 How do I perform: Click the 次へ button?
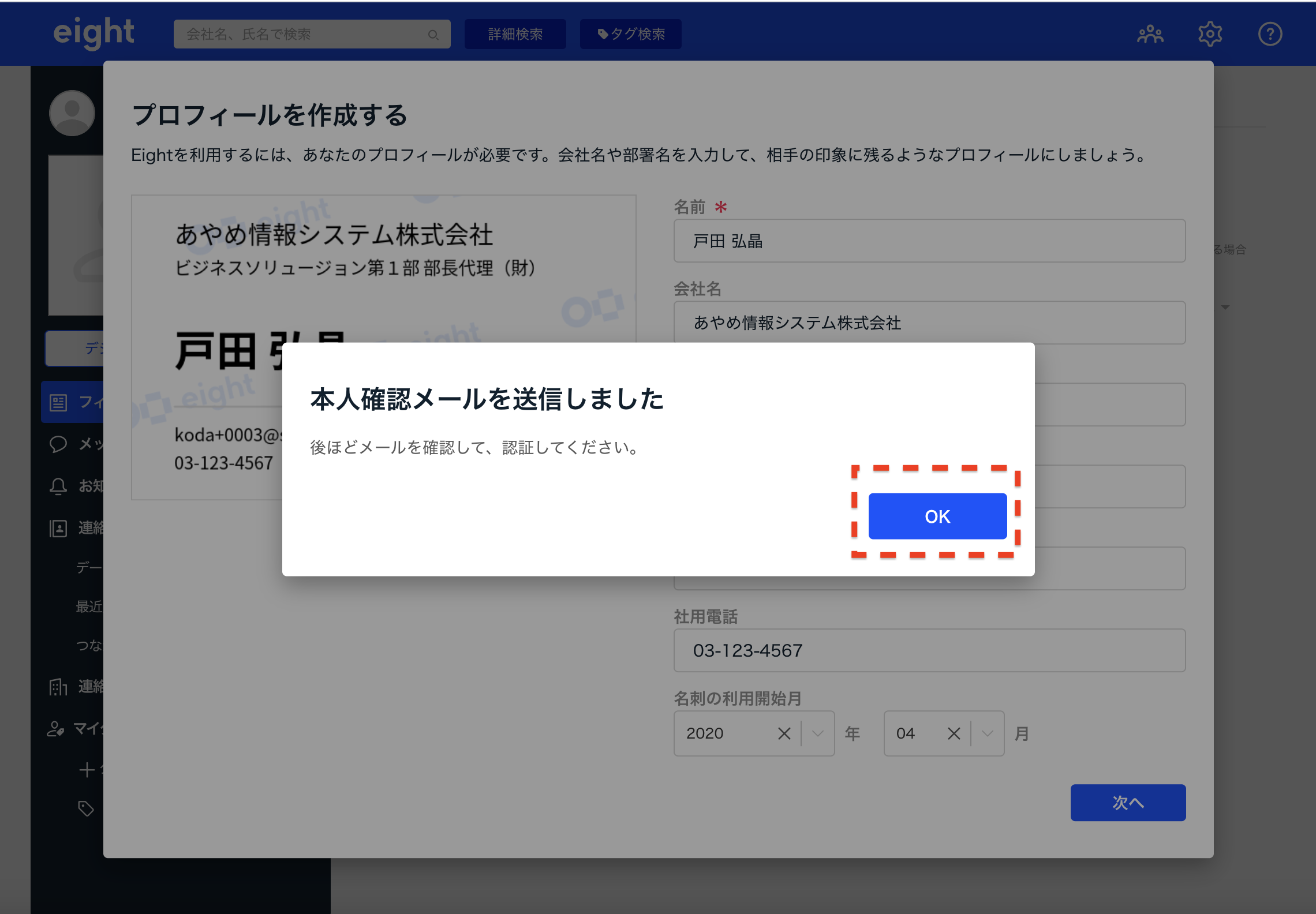click(1127, 802)
